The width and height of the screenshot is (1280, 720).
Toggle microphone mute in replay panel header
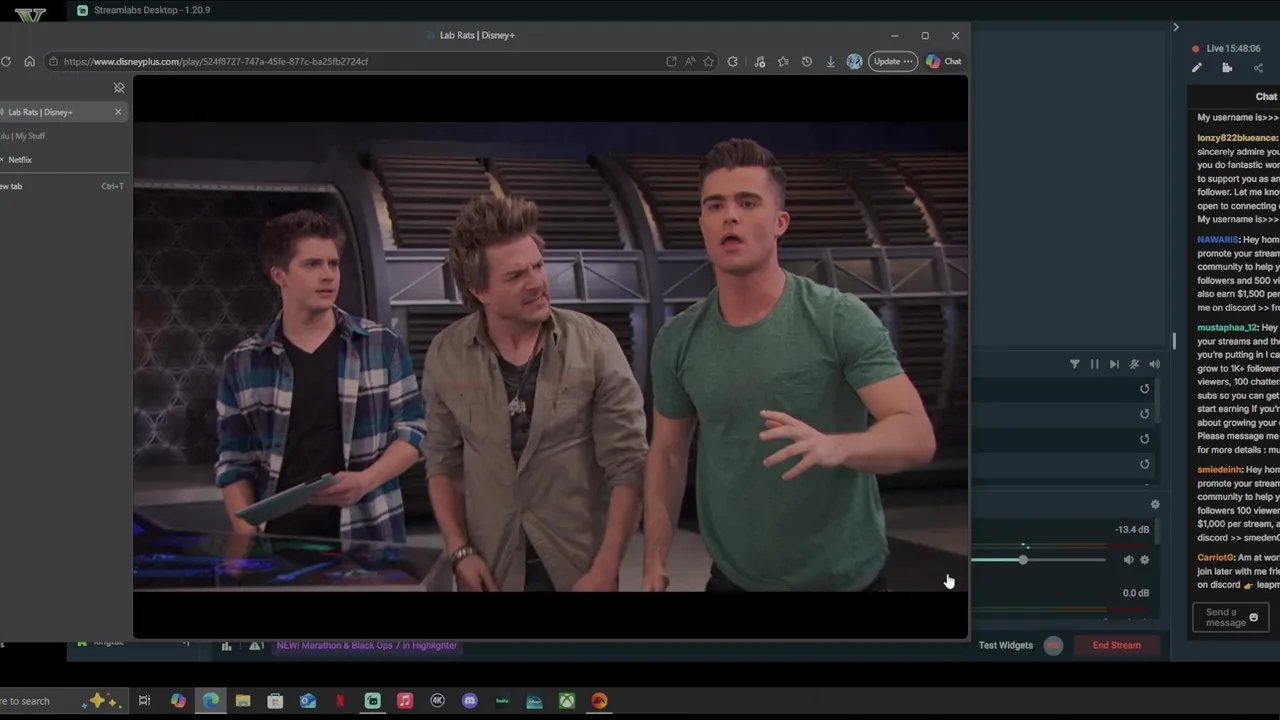[x=1134, y=364]
